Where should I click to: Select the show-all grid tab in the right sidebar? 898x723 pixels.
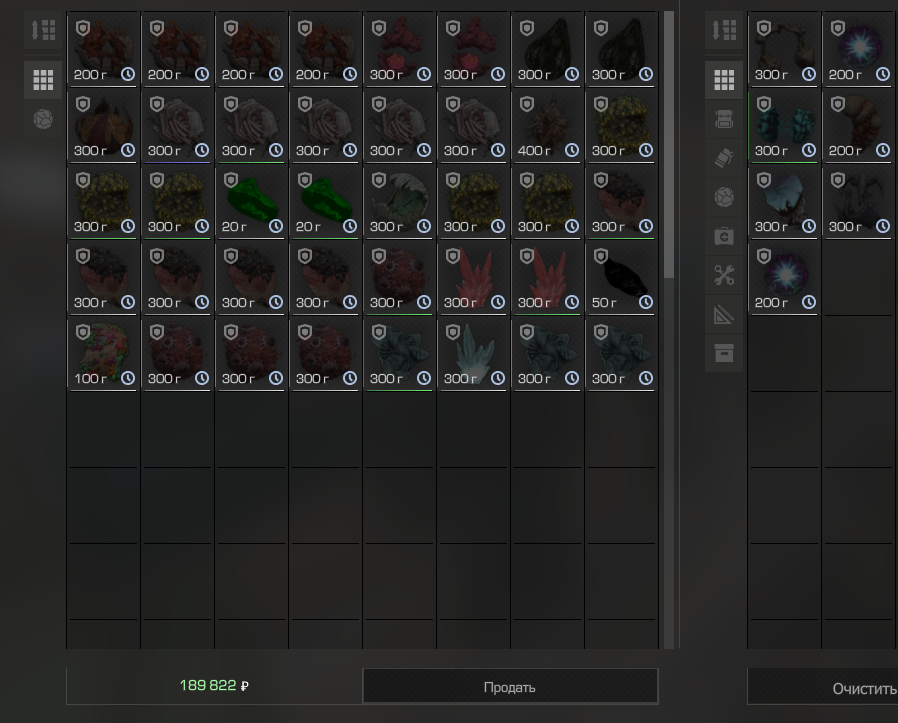(x=724, y=79)
